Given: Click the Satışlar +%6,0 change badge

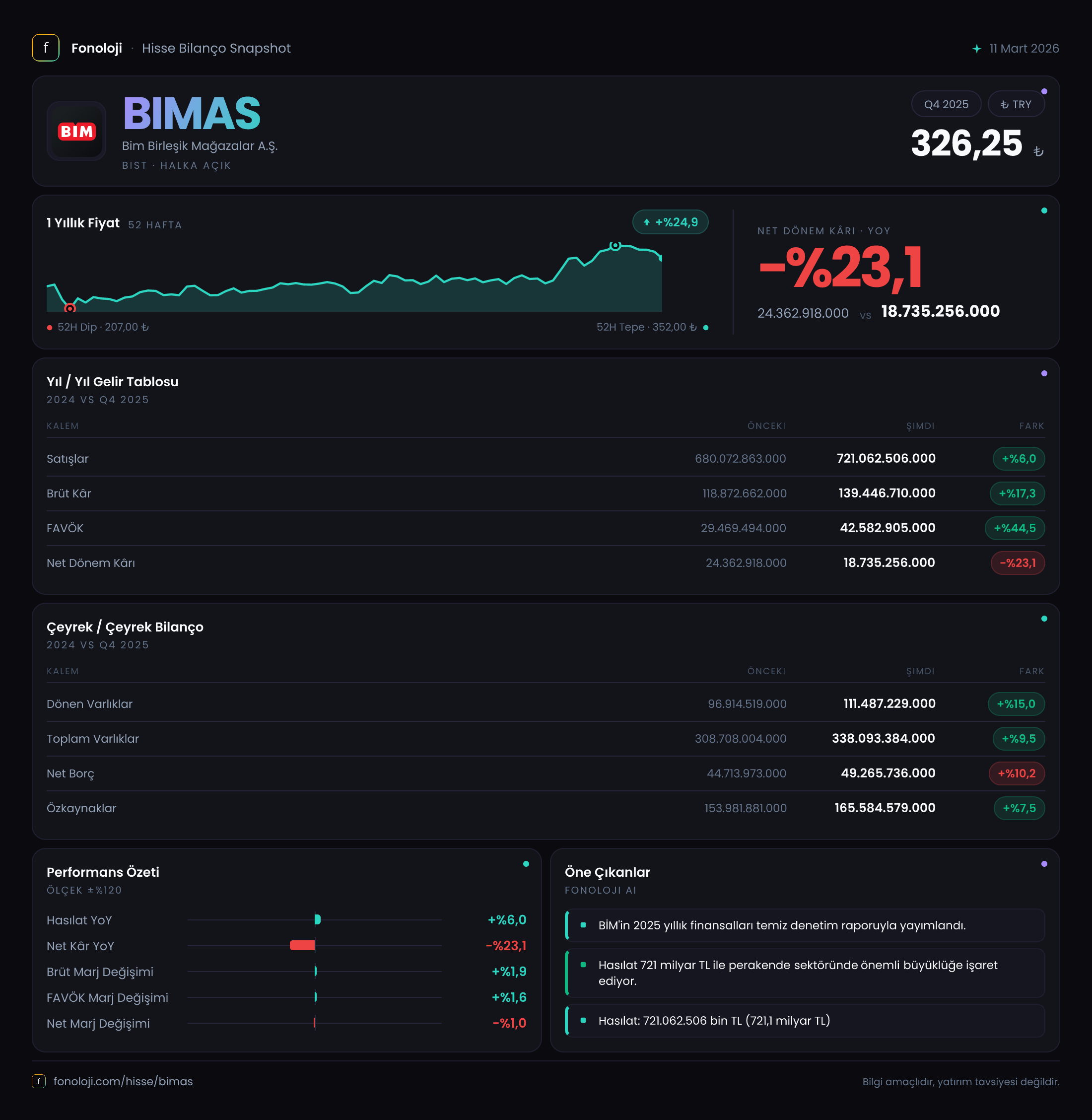Looking at the screenshot, I should (x=1018, y=458).
